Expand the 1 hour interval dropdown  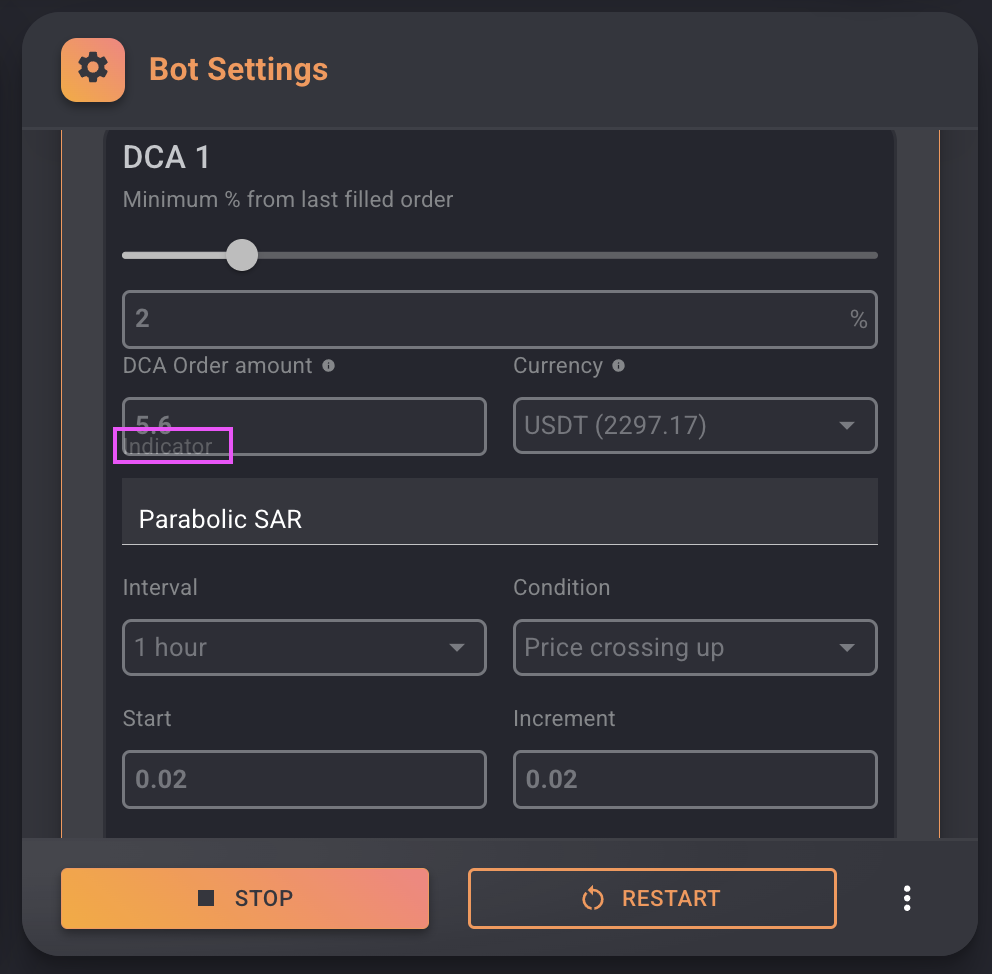[304, 648]
